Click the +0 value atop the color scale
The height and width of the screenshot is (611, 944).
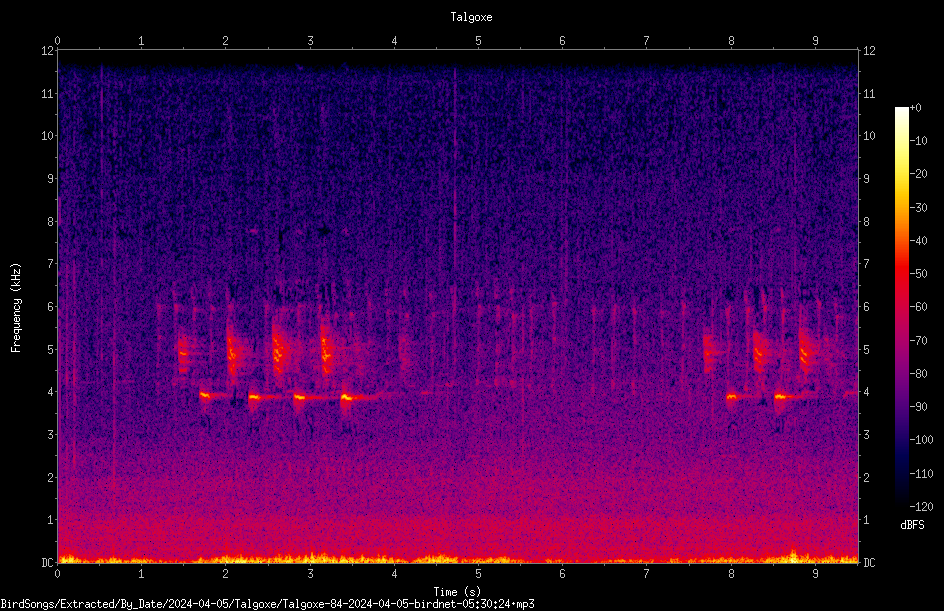tap(916, 108)
